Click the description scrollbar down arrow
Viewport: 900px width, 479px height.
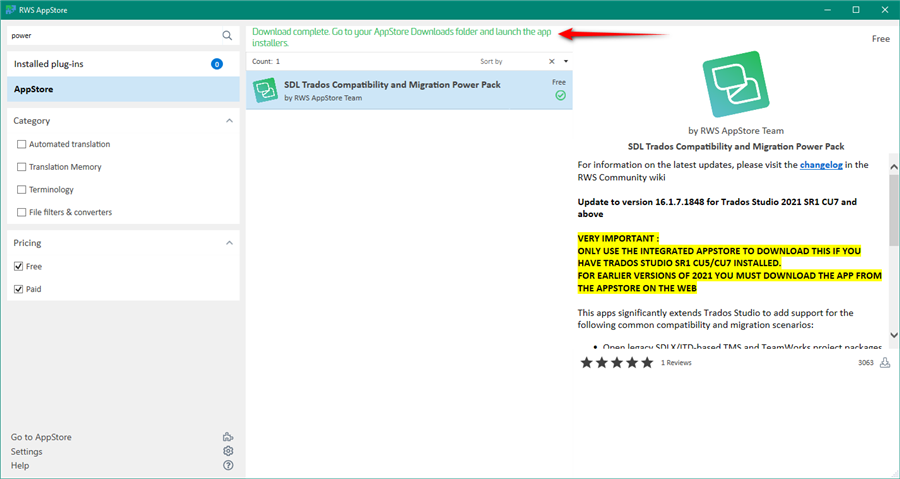point(894,335)
